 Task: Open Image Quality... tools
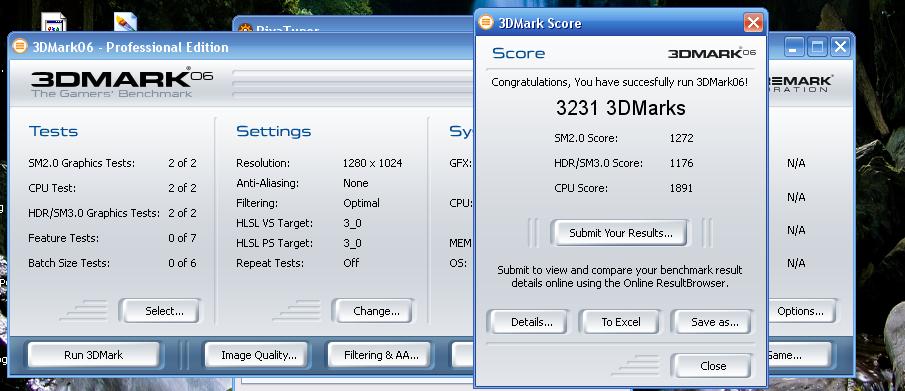pyautogui.click(x=257, y=355)
